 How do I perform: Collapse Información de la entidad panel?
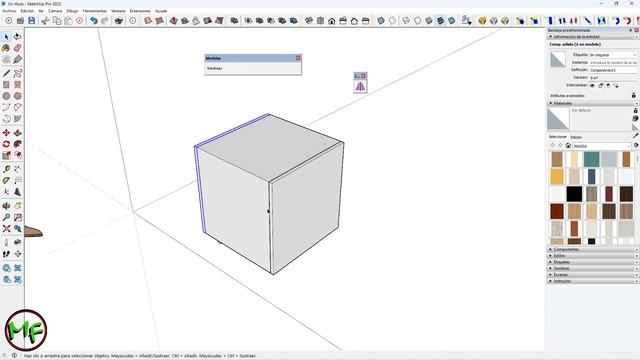[551, 36]
